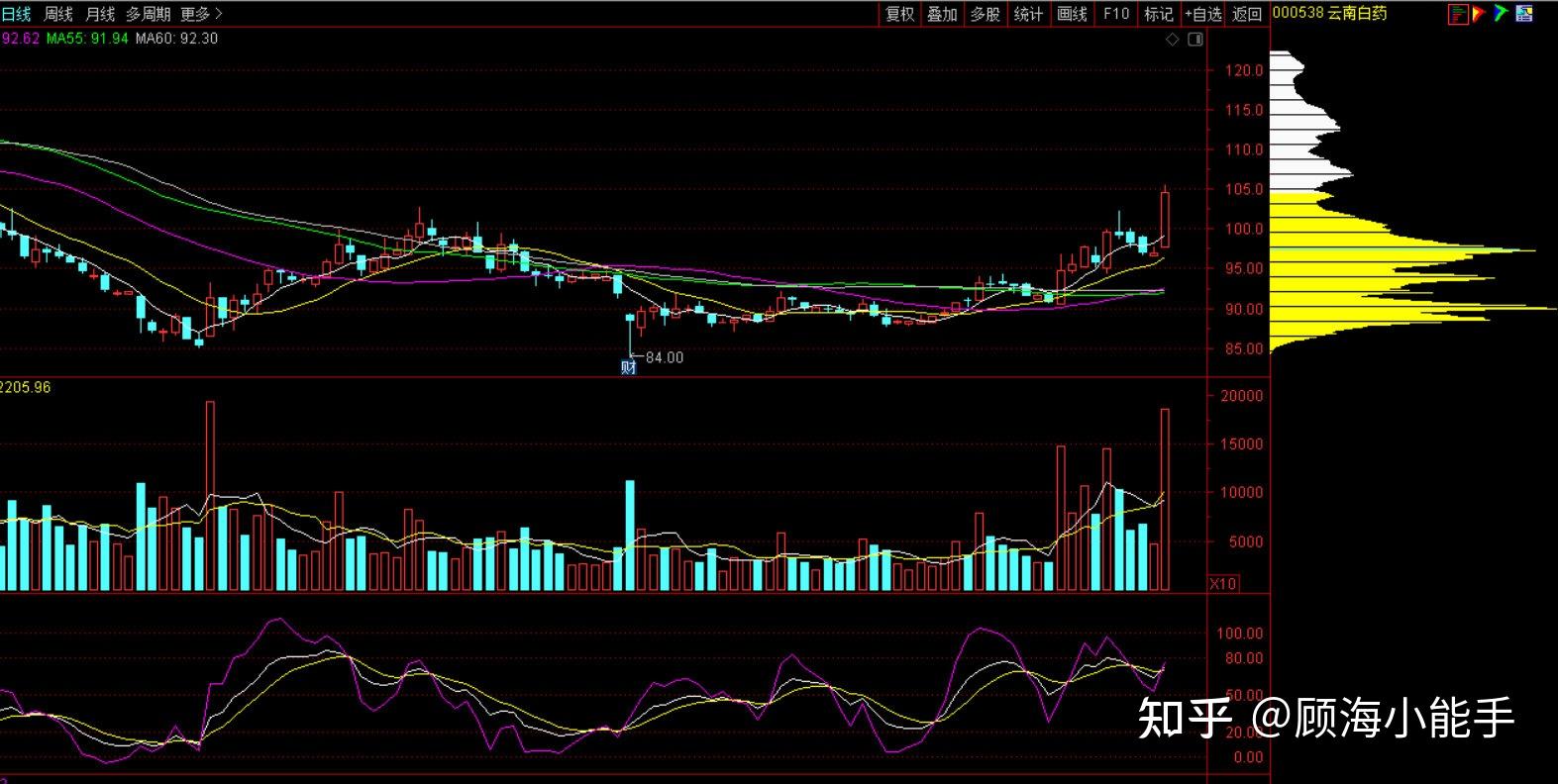Open the 多周期 multi-period view
The image size is (1558, 784).
pyautogui.click(x=149, y=14)
